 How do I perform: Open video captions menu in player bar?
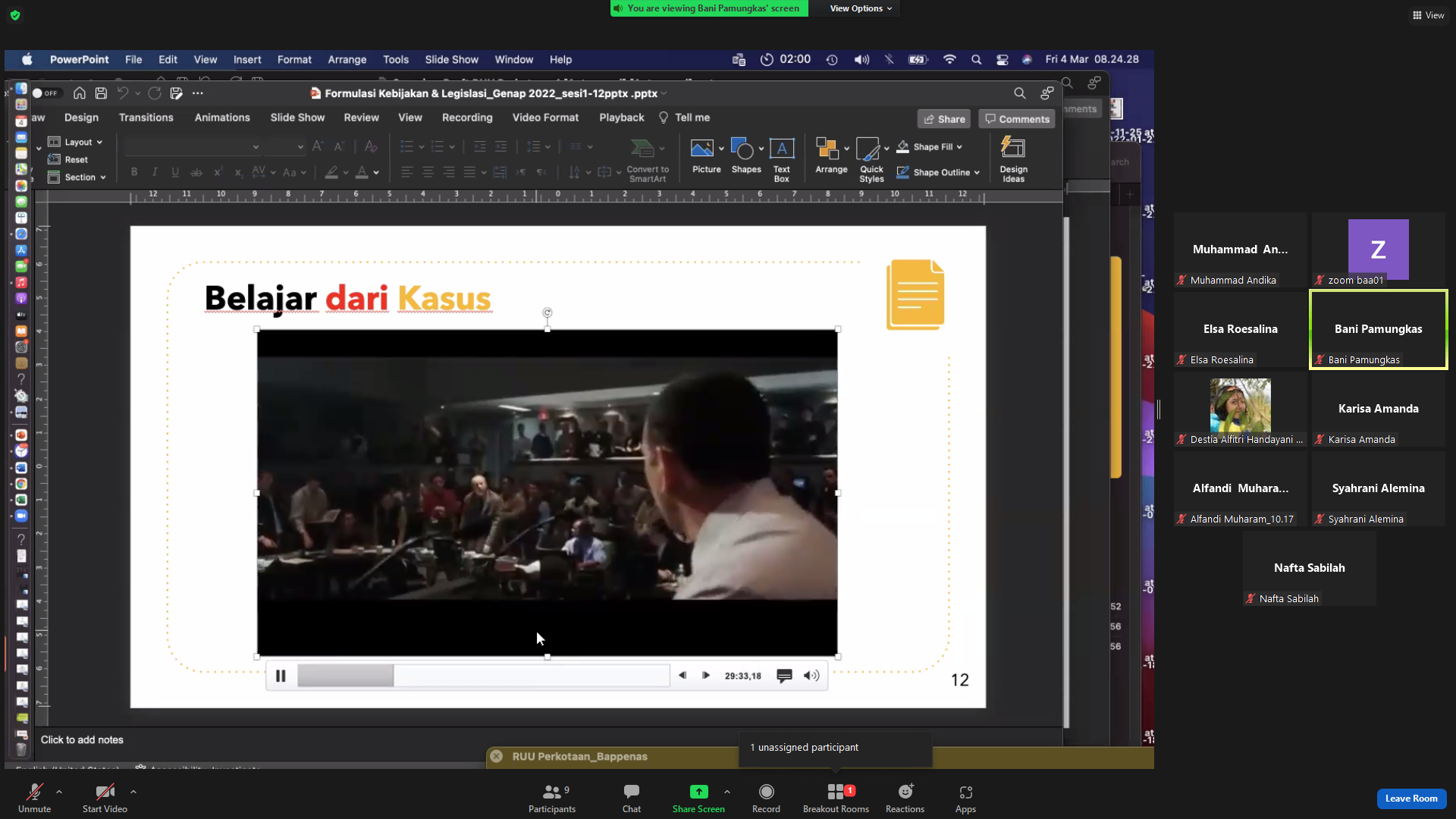pos(784,676)
